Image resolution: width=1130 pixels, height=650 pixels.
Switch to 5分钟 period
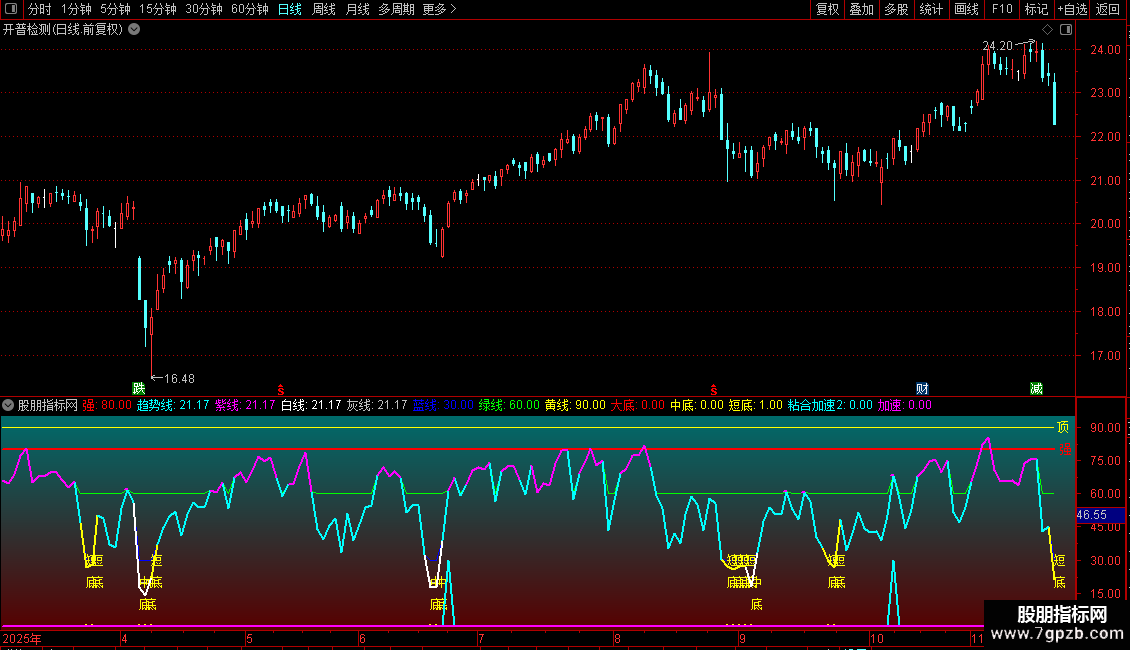coord(115,9)
